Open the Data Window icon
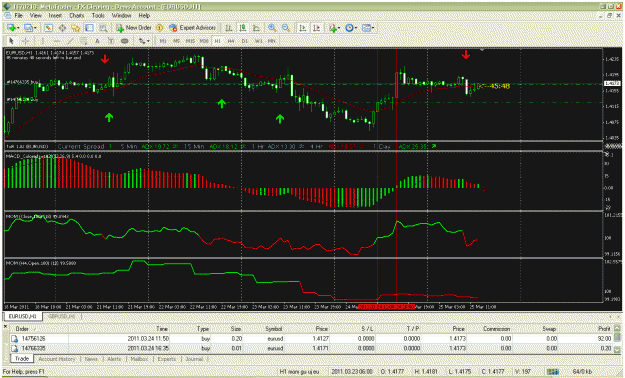 click(62, 28)
